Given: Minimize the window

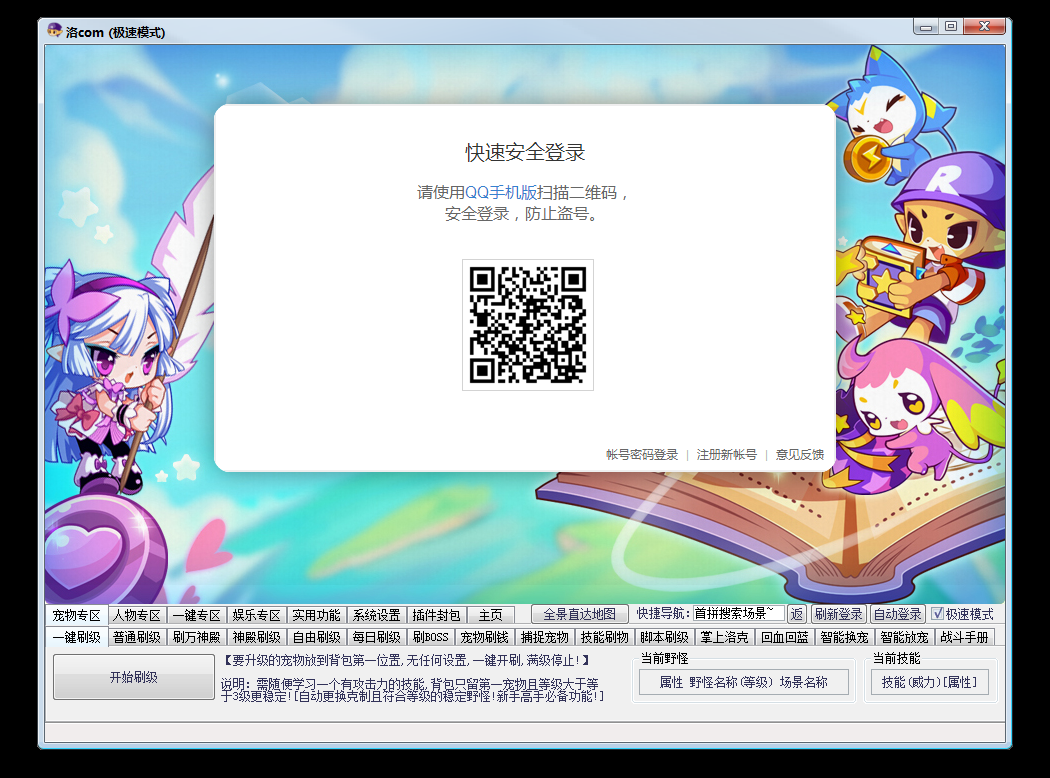Looking at the screenshot, I should click(x=926, y=27).
